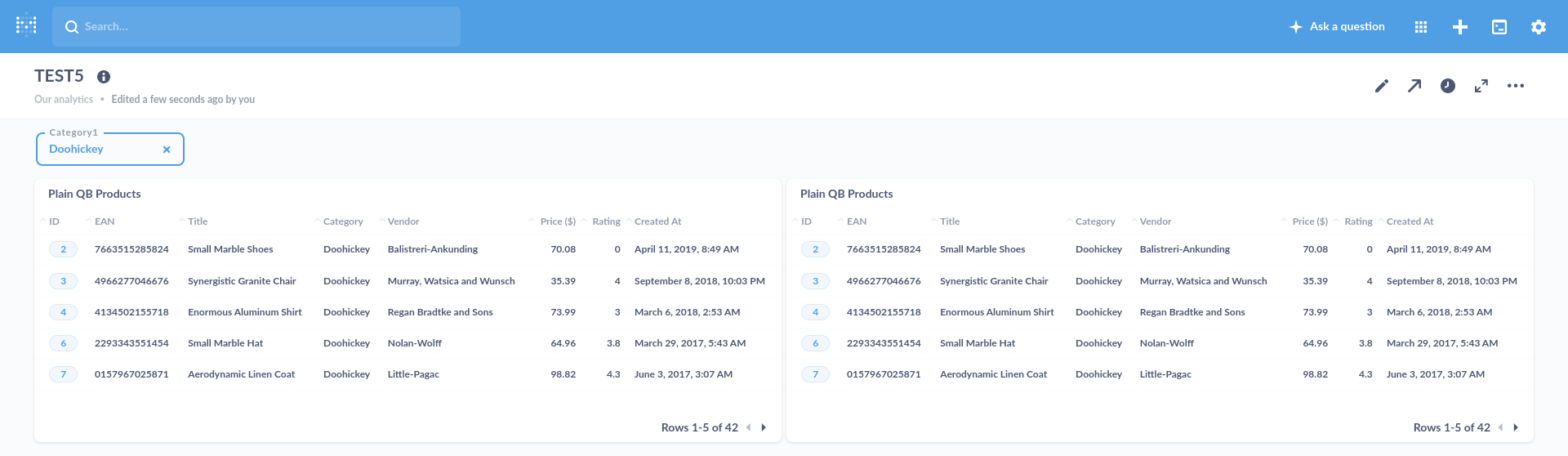Sort left table by Vendor column
This screenshot has width=1568, height=456.
click(403, 221)
